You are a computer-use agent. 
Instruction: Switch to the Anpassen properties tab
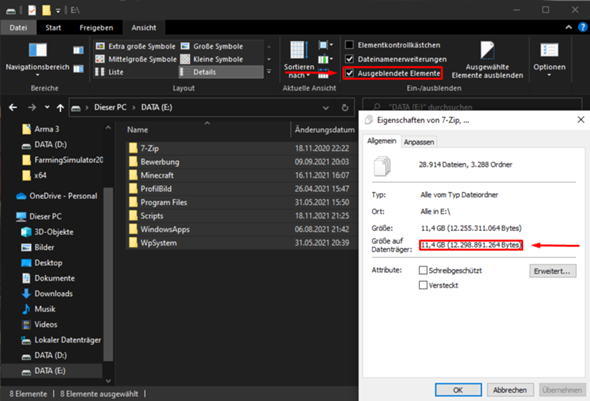coord(419,142)
